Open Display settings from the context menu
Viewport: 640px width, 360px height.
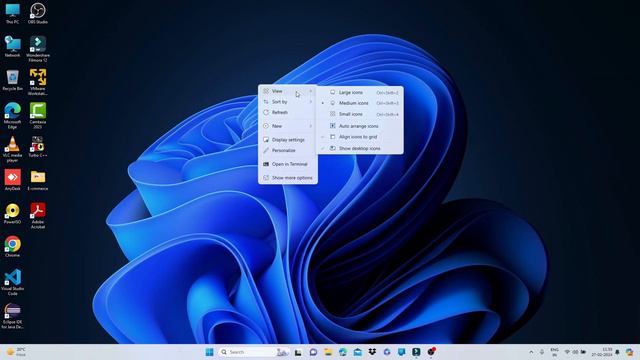(x=288, y=140)
